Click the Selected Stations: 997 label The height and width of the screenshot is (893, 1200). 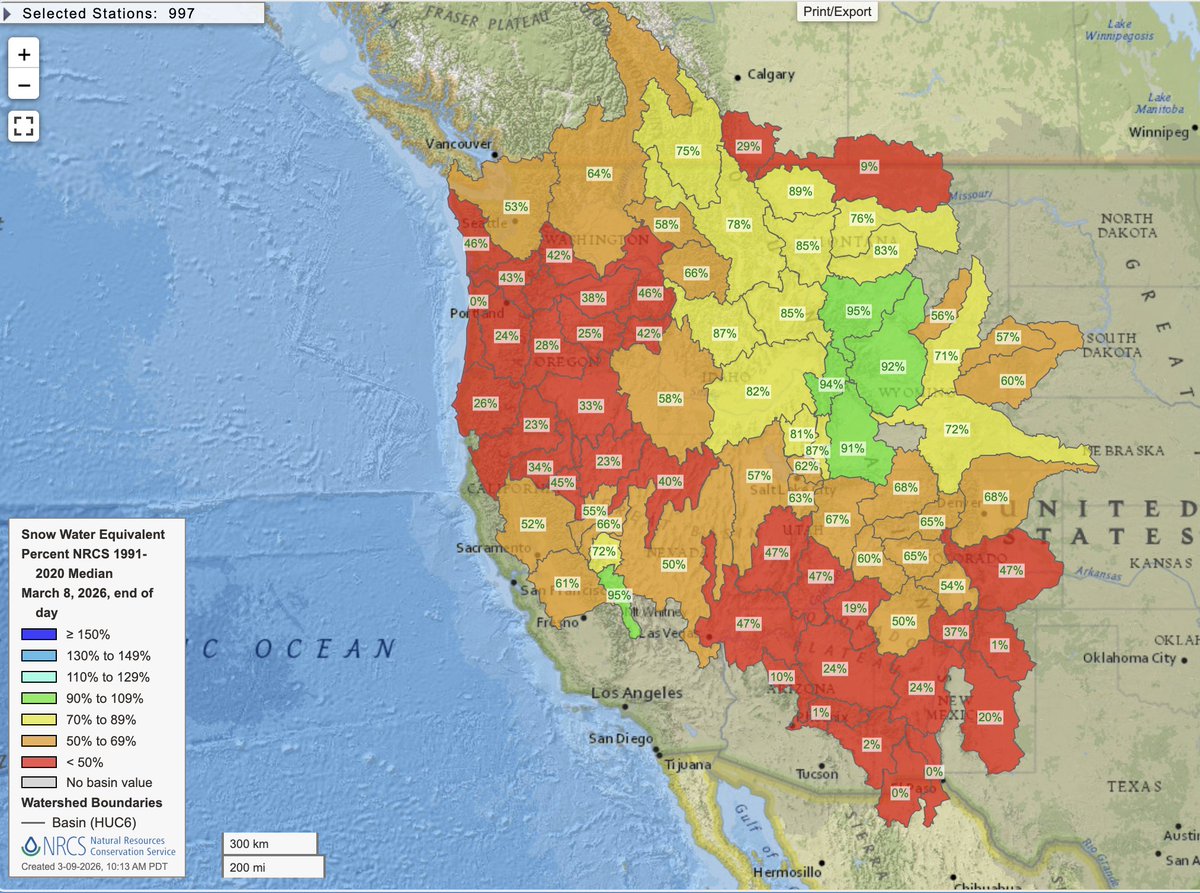click(x=108, y=13)
